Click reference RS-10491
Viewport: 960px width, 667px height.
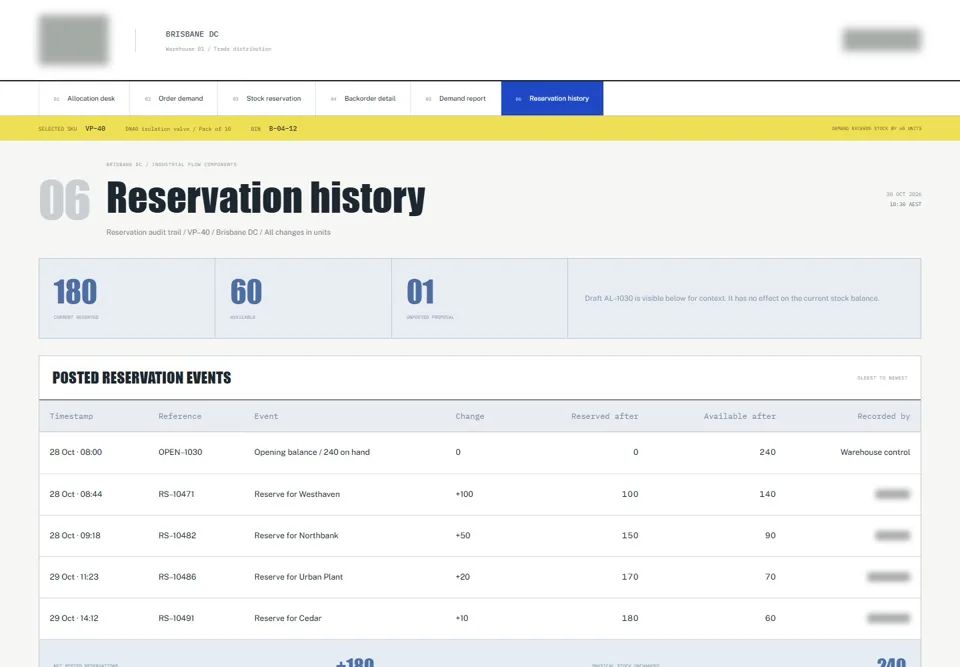click(x=176, y=618)
